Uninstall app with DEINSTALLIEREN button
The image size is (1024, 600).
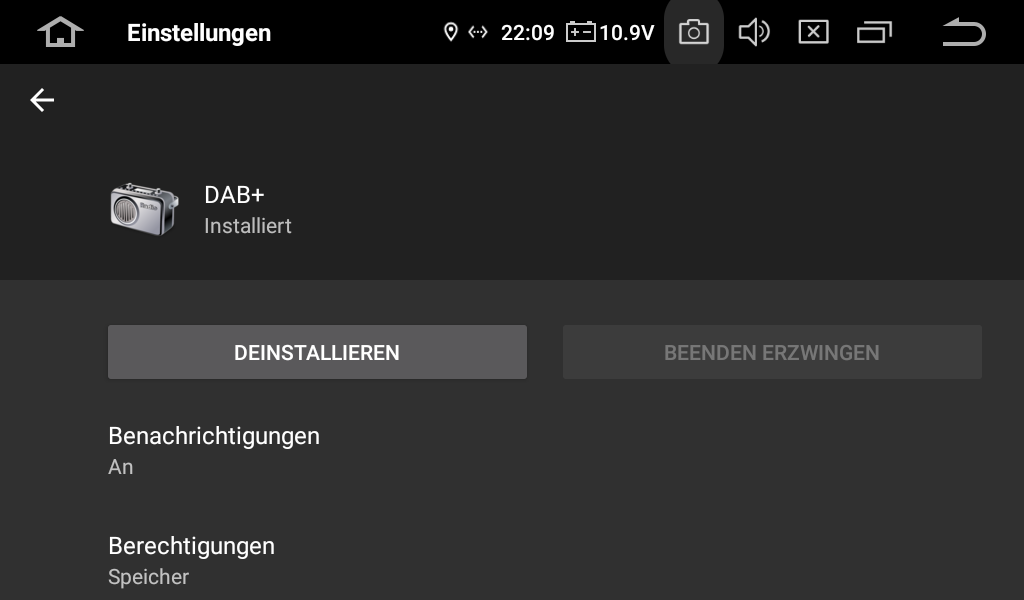tap(317, 352)
